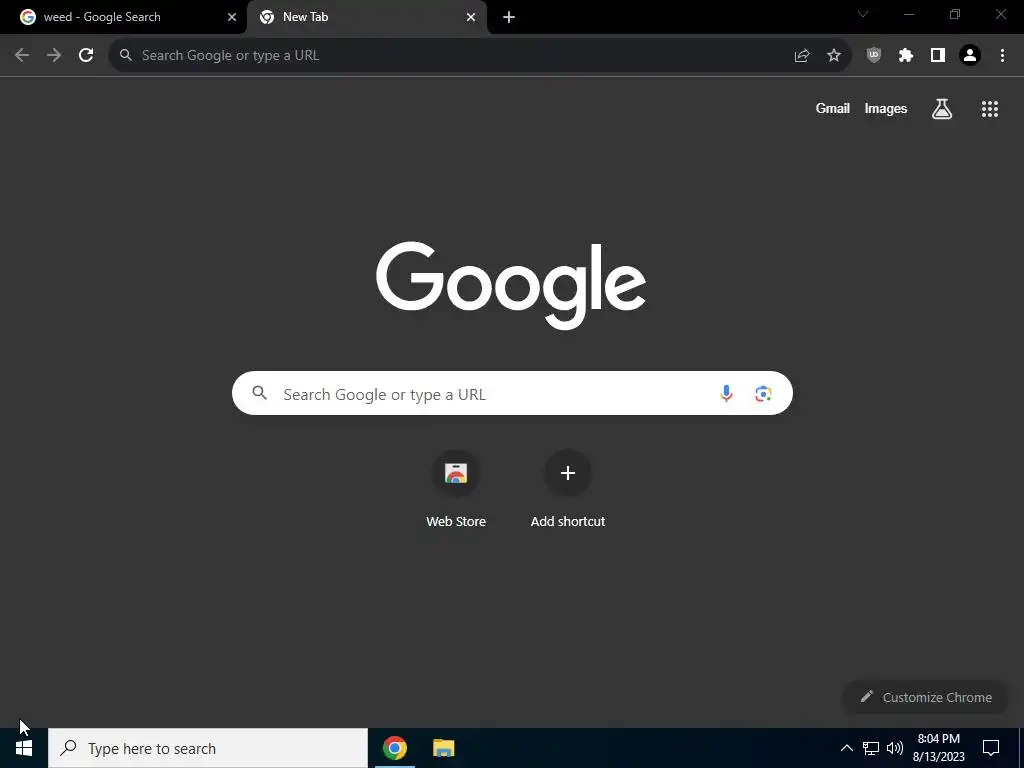The height and width of the screenshot is (768, 1024).
Task: Open the volume control tray icon
Action: 895,748
